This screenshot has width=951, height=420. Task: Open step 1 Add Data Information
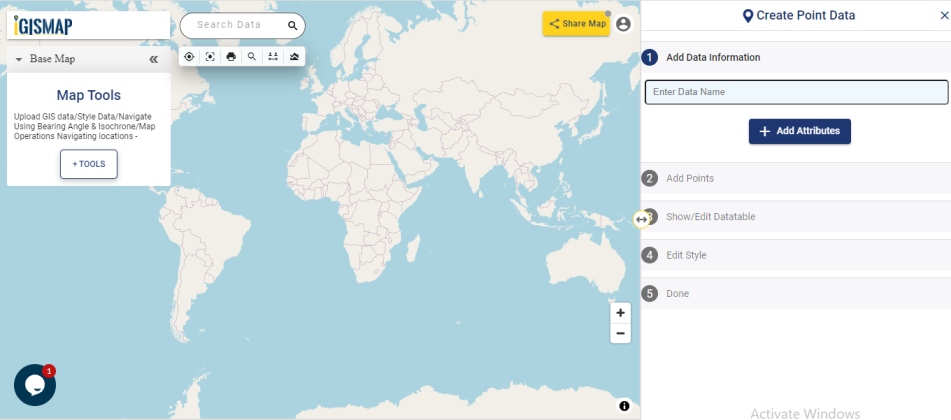796,58
